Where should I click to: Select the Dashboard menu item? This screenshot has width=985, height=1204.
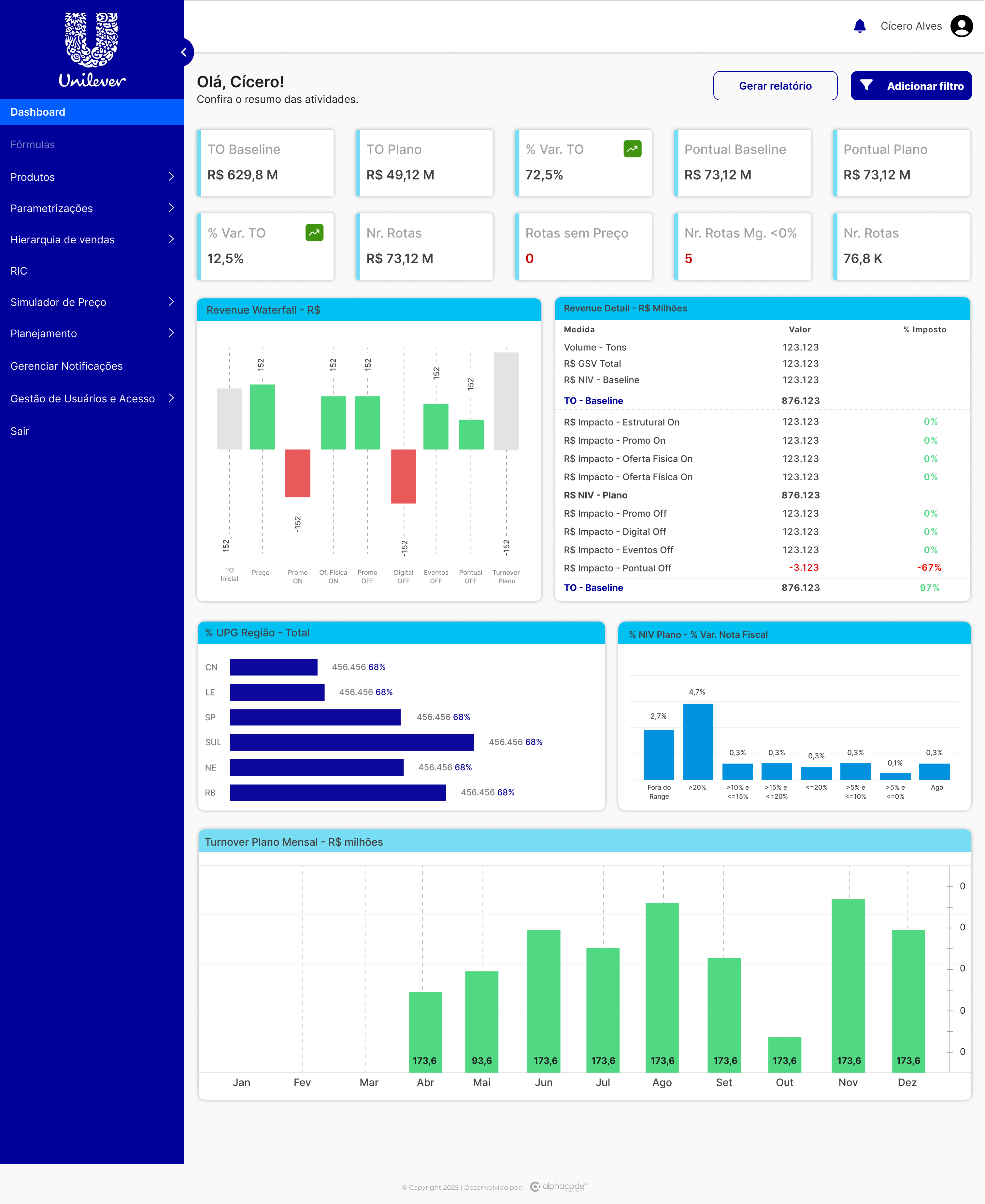pyautogui.click(x=92, y=112)
